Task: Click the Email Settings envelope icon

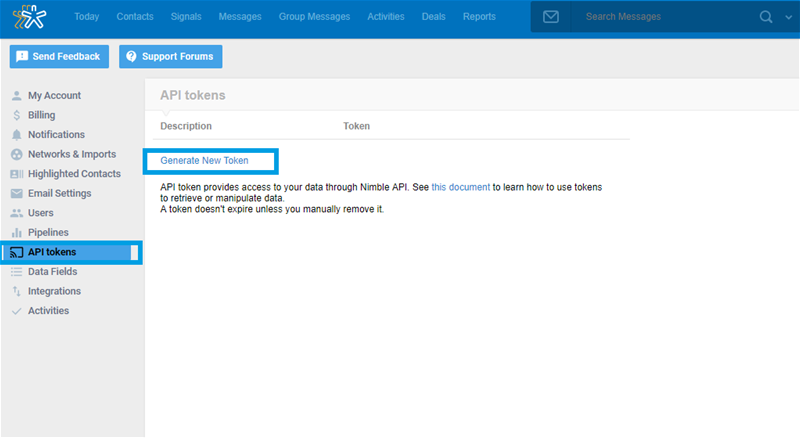Action: tap(16, 193)
